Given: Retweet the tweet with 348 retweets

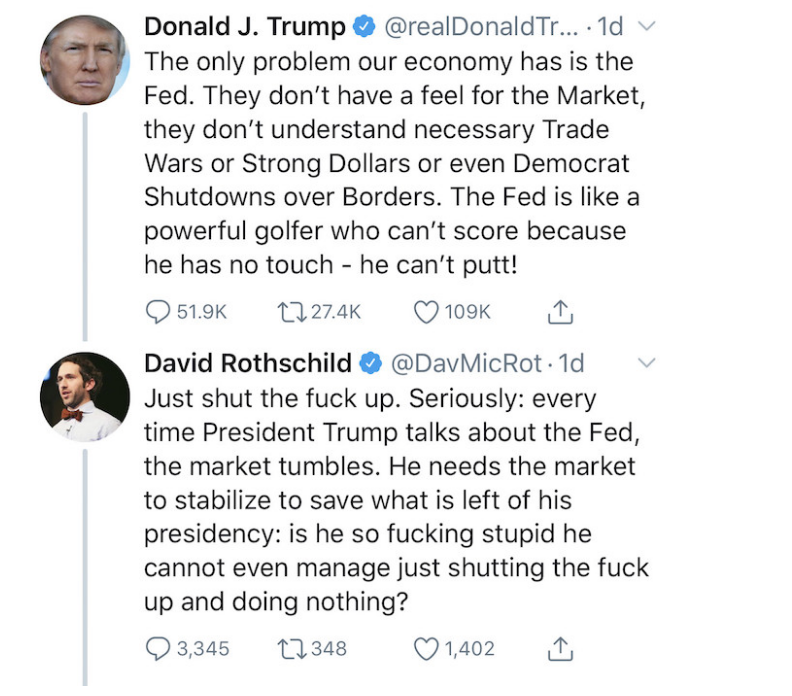Looking at the screenshot, I should 287,648.
